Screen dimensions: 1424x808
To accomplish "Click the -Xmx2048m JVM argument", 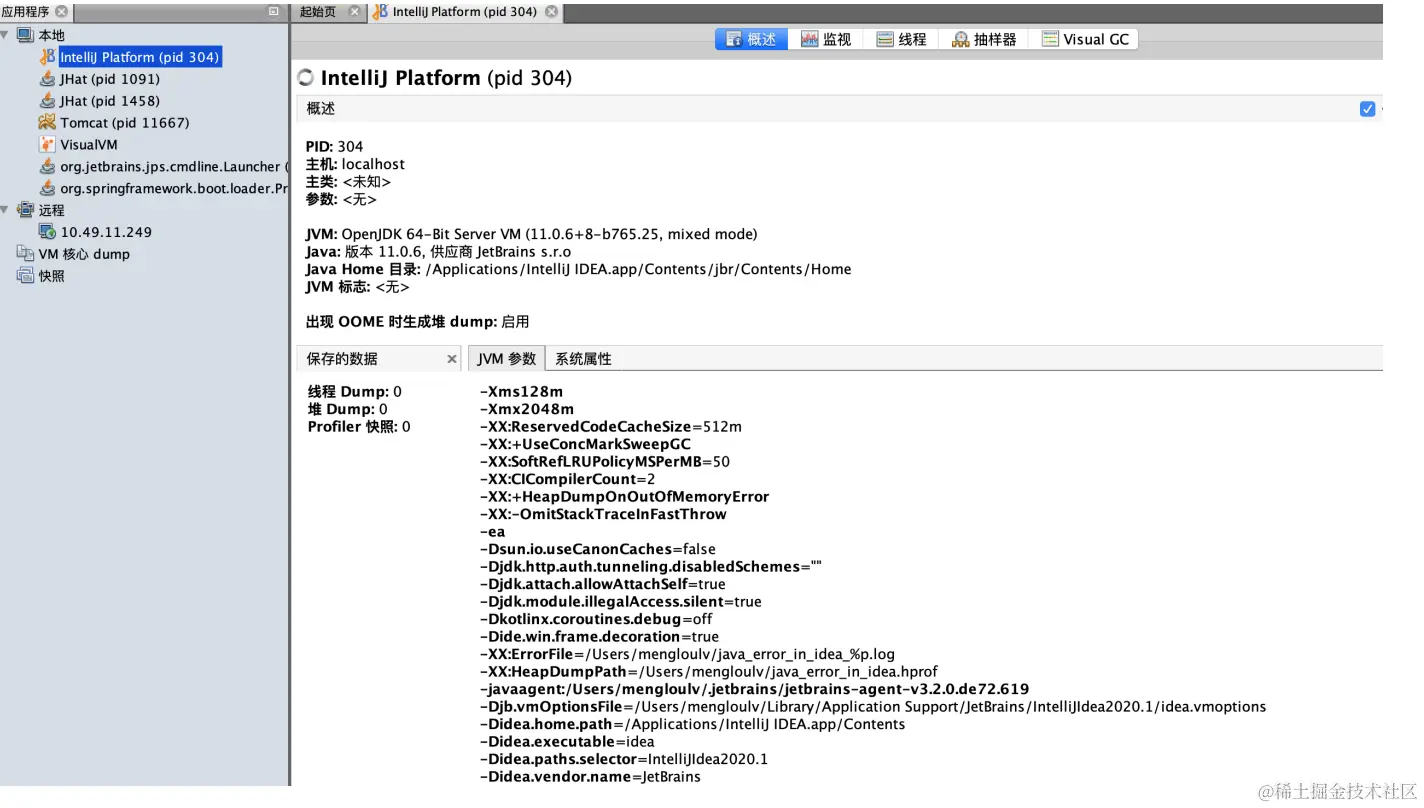I will [x=527, y=409].
